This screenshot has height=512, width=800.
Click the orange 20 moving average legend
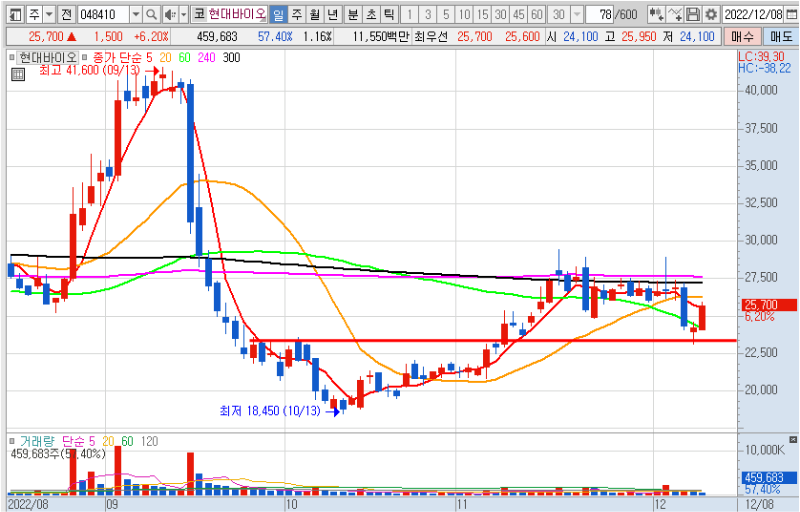165,58
